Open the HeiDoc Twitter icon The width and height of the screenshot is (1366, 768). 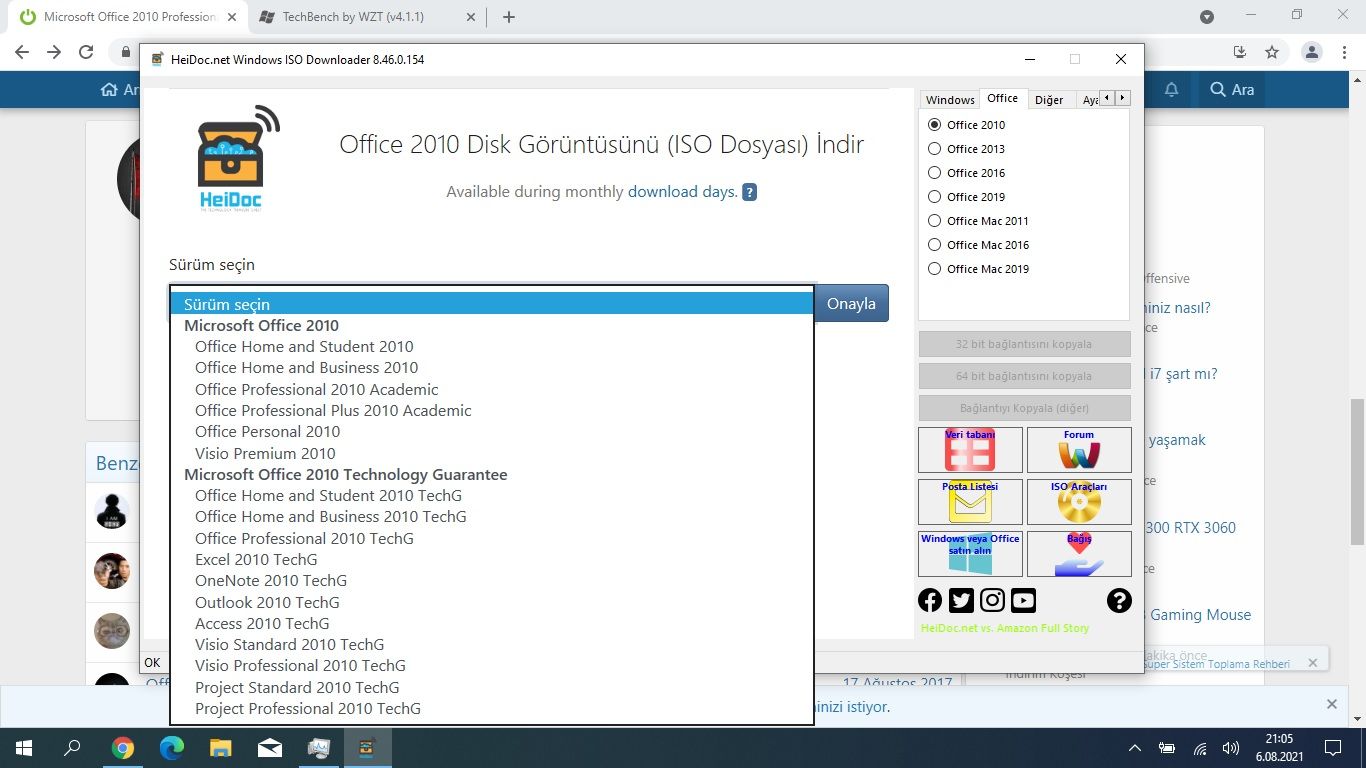click(x=961, y=600)
